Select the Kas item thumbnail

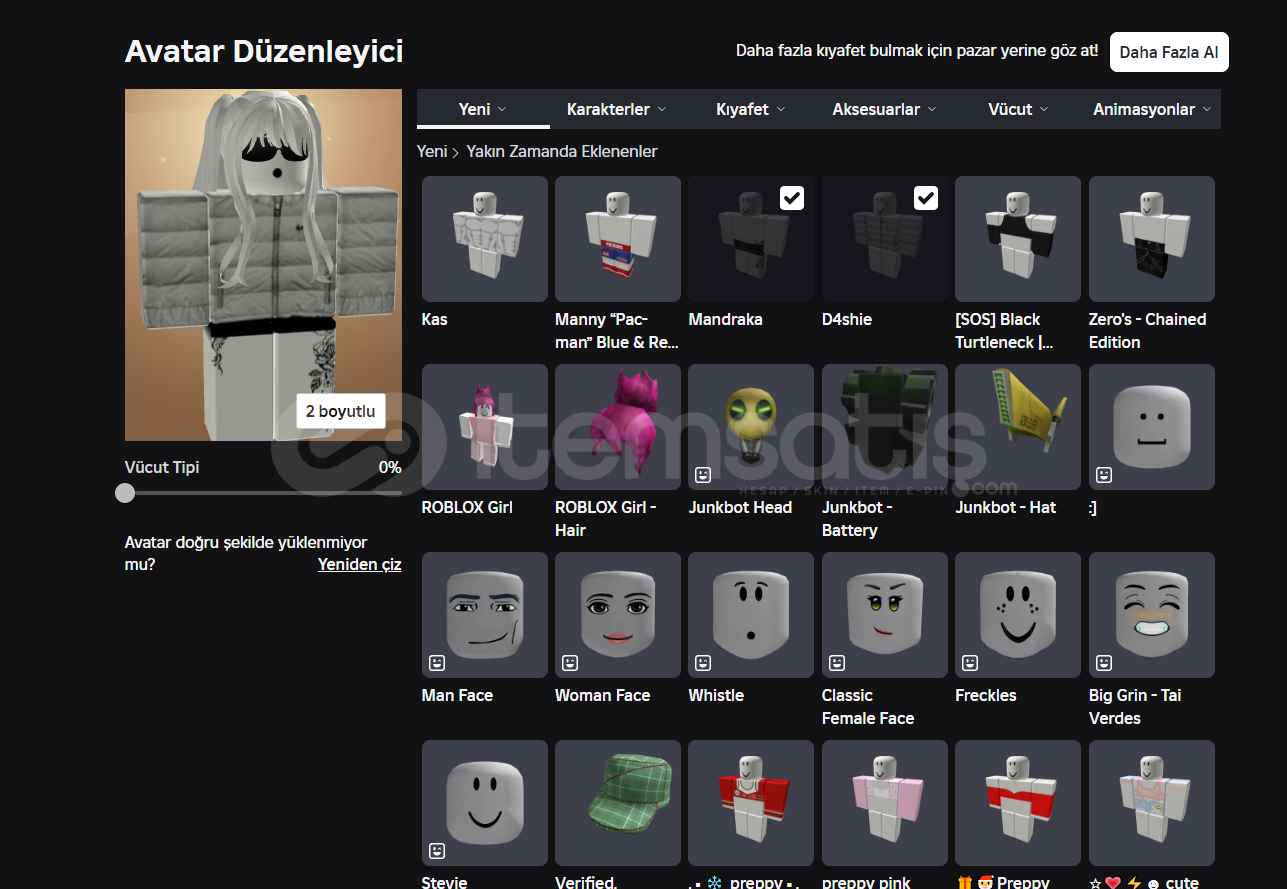tap(484, 239)
